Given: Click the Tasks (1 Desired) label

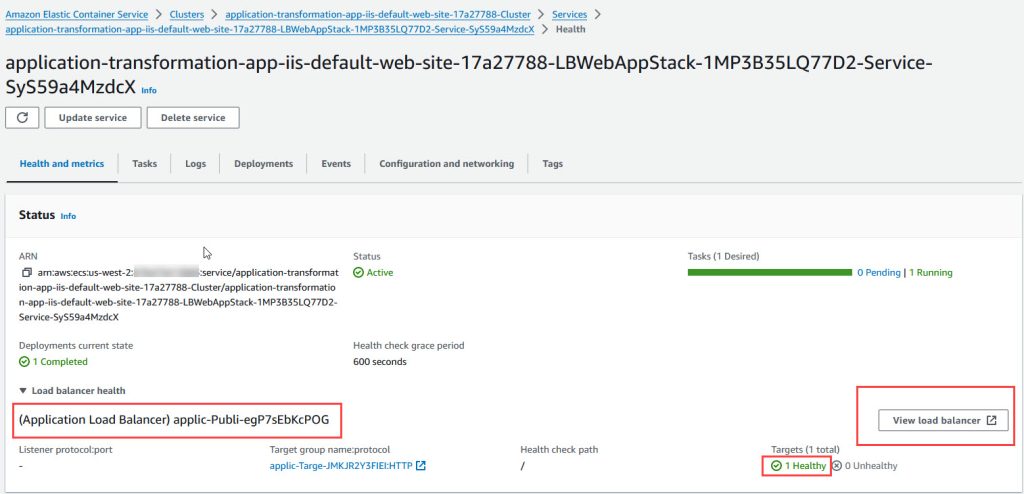Looking at the screenshot, I should (723, 256).
